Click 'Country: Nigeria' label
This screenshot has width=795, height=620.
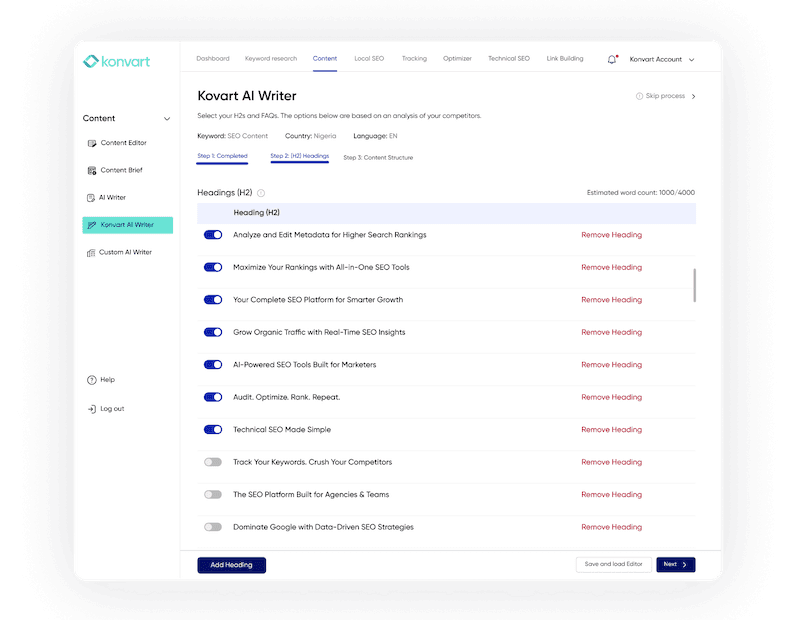pyautogui.click(x=310, y=136)
